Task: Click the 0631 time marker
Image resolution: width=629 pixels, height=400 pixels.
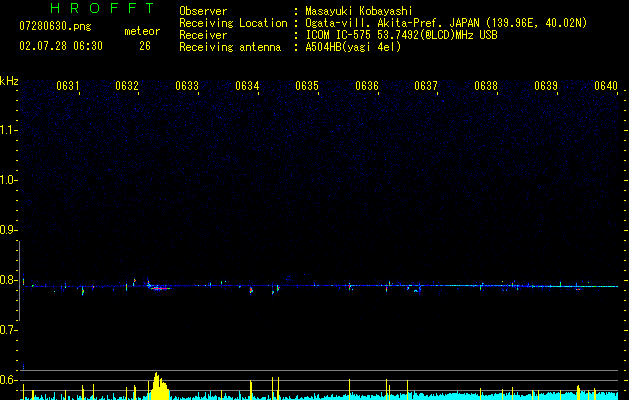Action: 67,86
